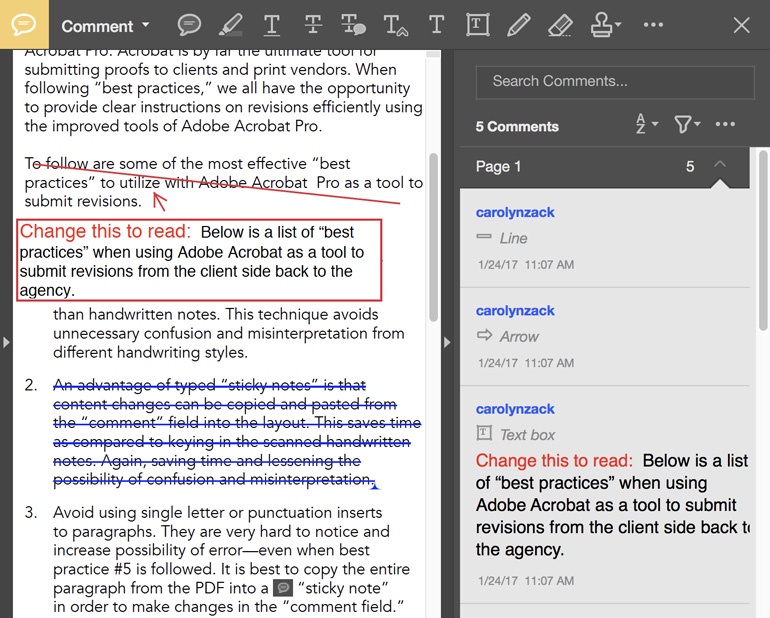Click the sticky note icon in paragraph 3

tap(282, 588)
